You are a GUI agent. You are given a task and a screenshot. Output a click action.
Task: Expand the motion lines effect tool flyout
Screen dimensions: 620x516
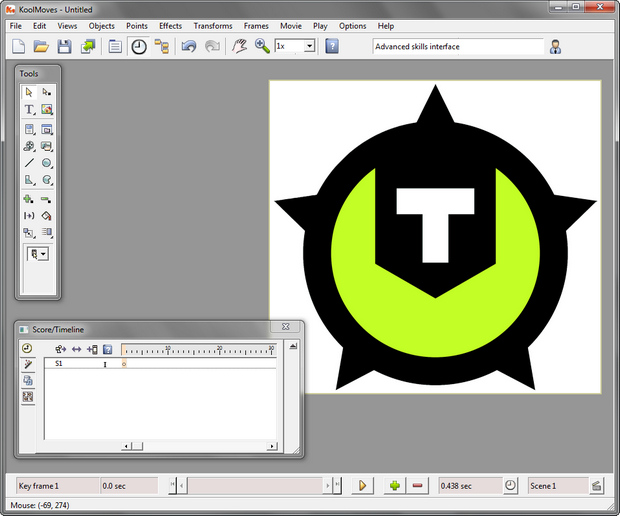pyautogui.click(x=47, y=232)
